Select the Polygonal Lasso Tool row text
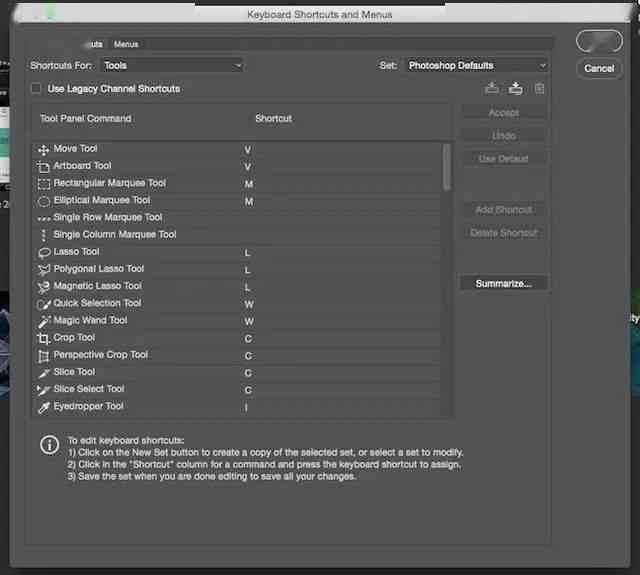 coord(99,269)
